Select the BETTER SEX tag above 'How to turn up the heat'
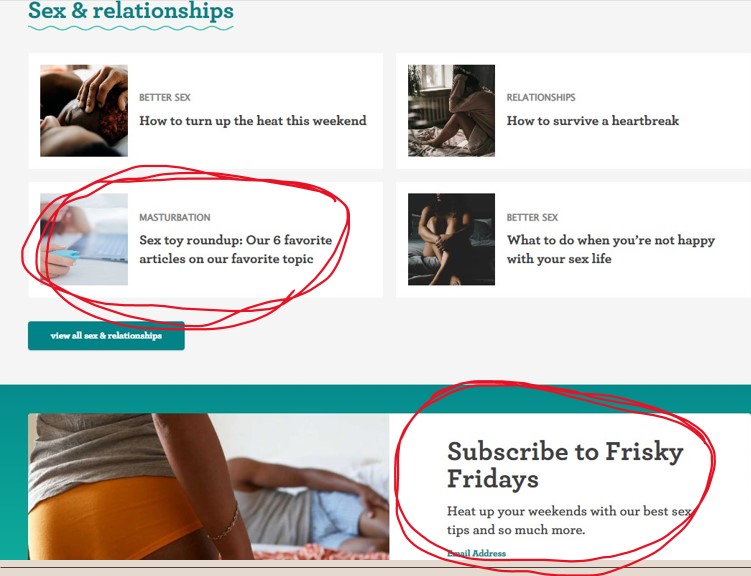This screenshot has width=751, height=576. [165, 98]
